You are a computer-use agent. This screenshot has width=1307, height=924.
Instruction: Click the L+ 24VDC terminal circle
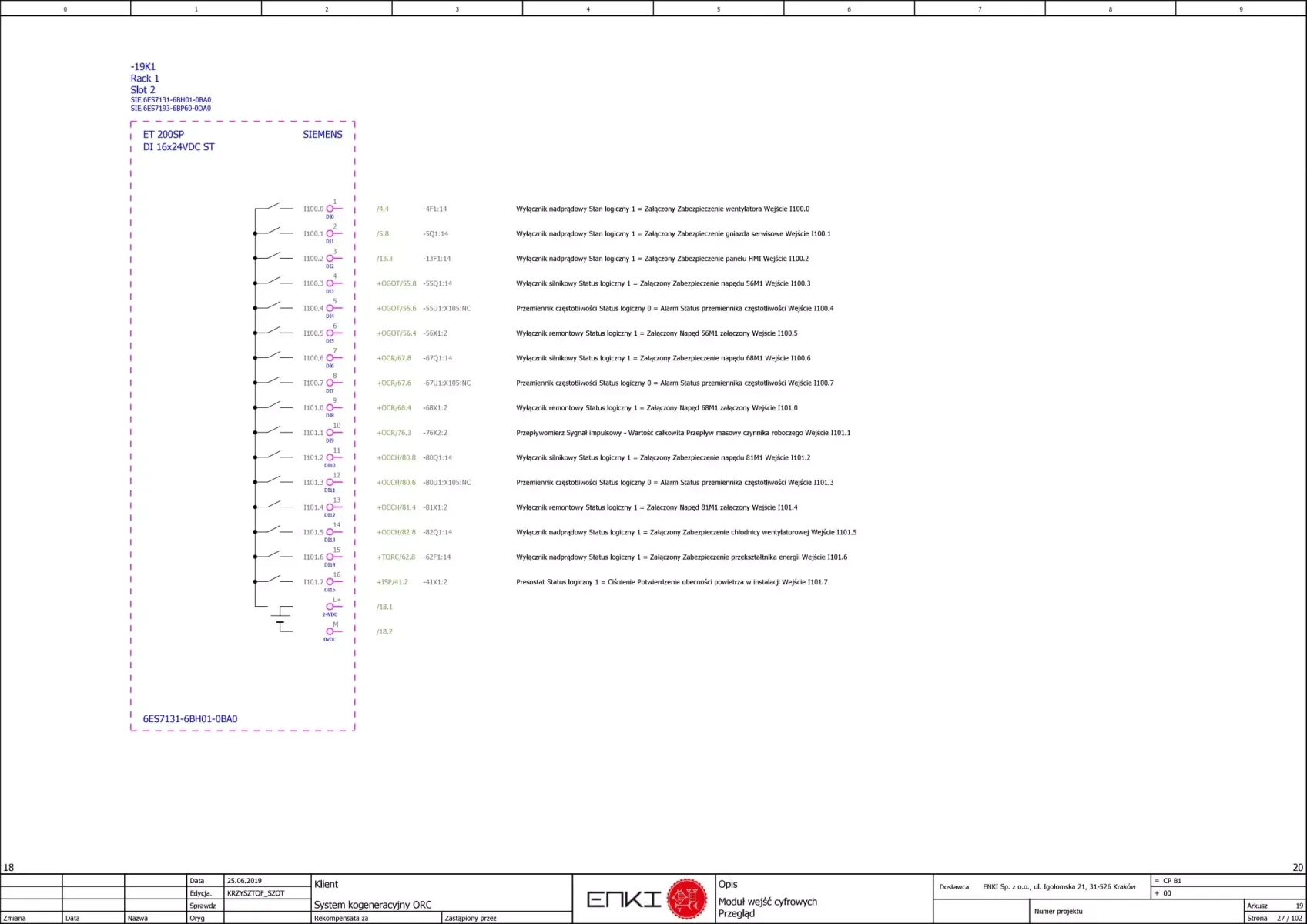pyautogui.click(x=330, y=607)
